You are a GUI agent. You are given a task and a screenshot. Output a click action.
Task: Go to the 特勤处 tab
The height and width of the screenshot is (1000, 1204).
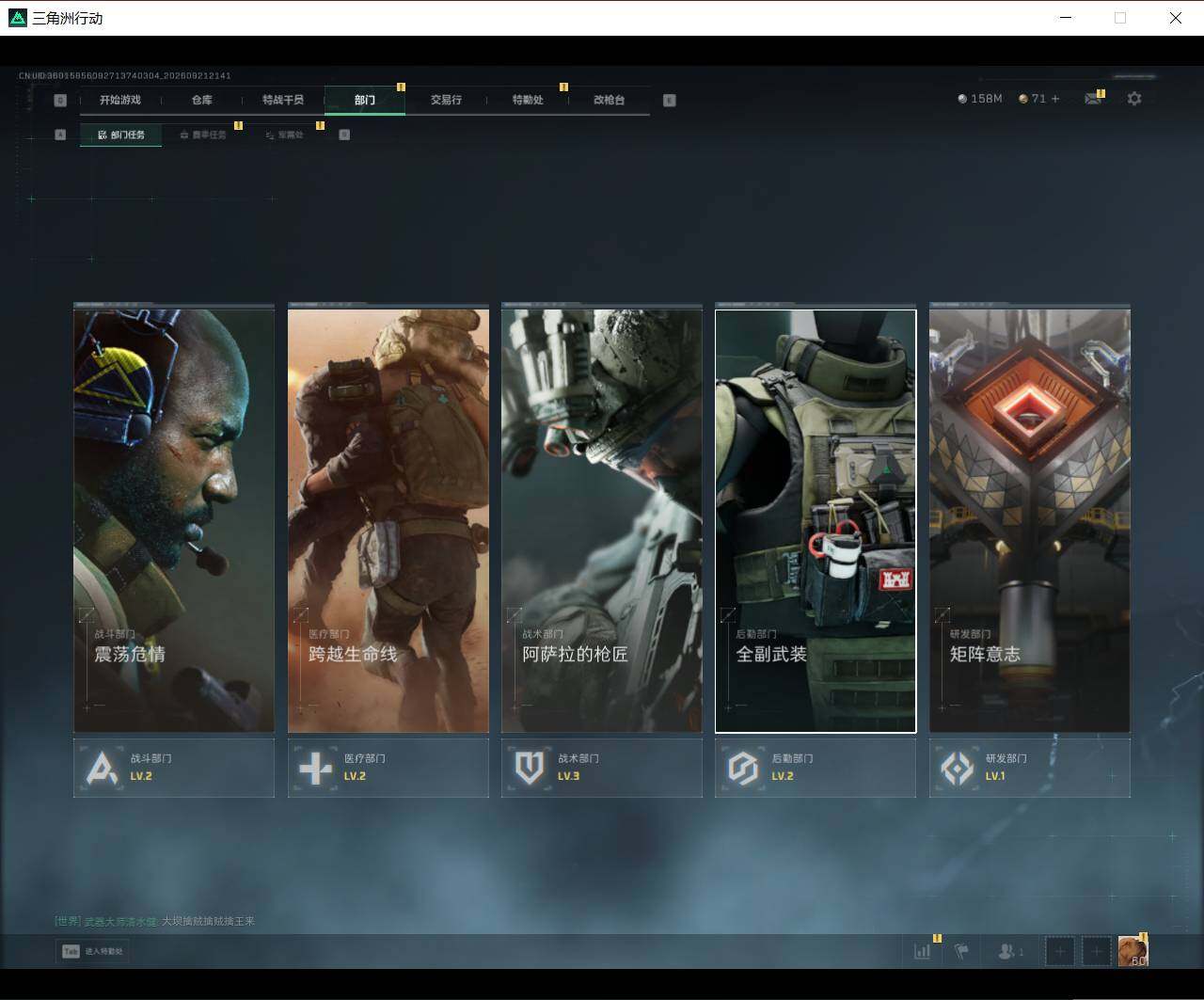[528, 100]
